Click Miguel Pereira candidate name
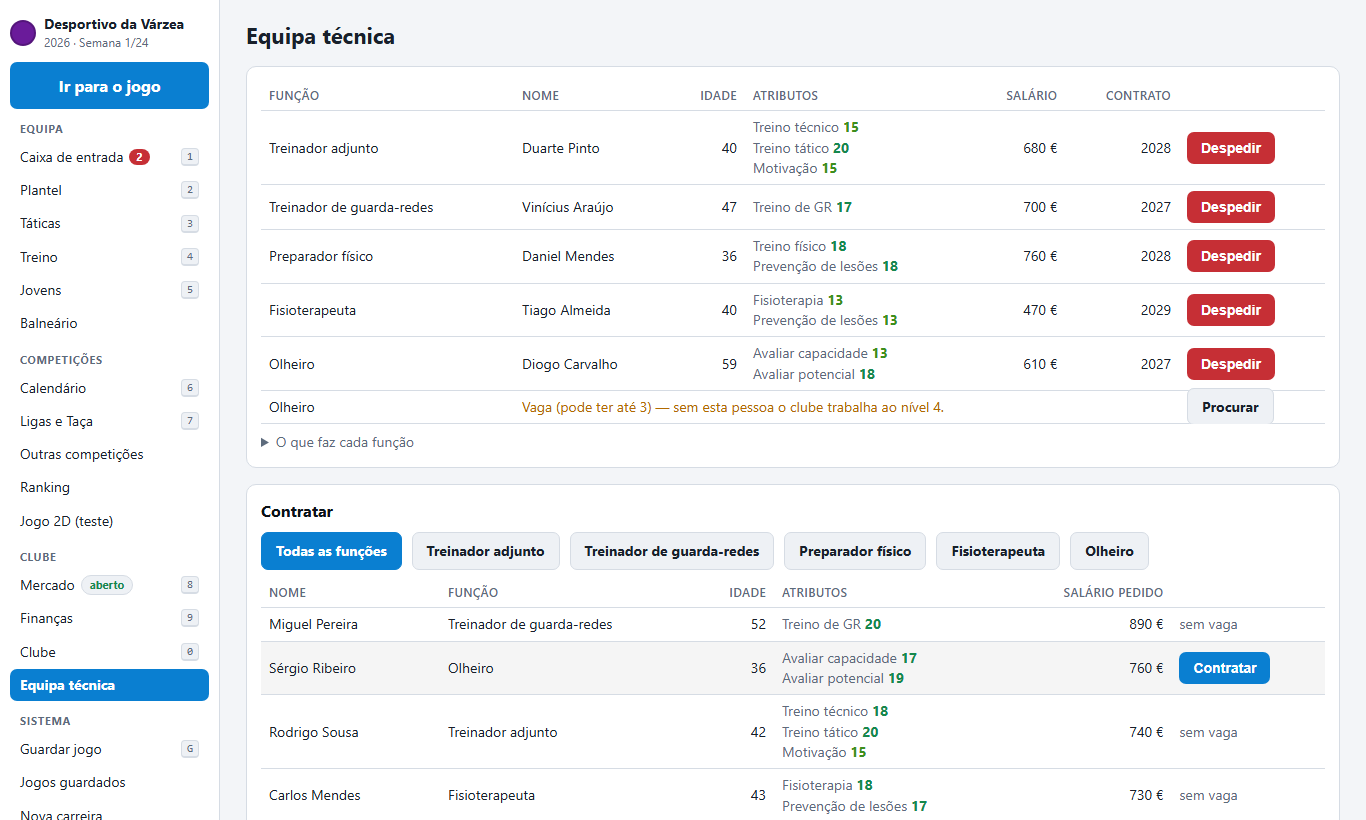Screen dimensions: 1366x820 (x=313, y=624)
